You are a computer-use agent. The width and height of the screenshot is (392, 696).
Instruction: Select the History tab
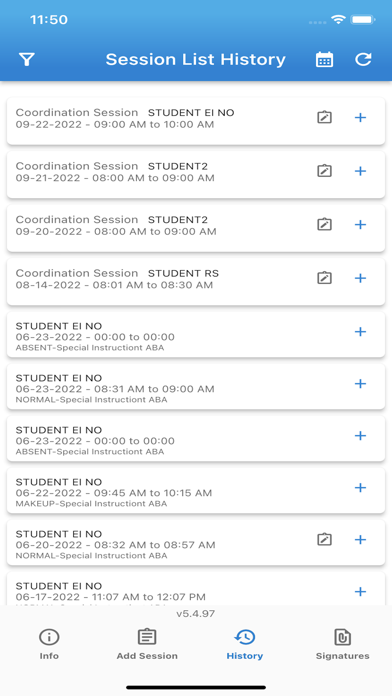245,644
